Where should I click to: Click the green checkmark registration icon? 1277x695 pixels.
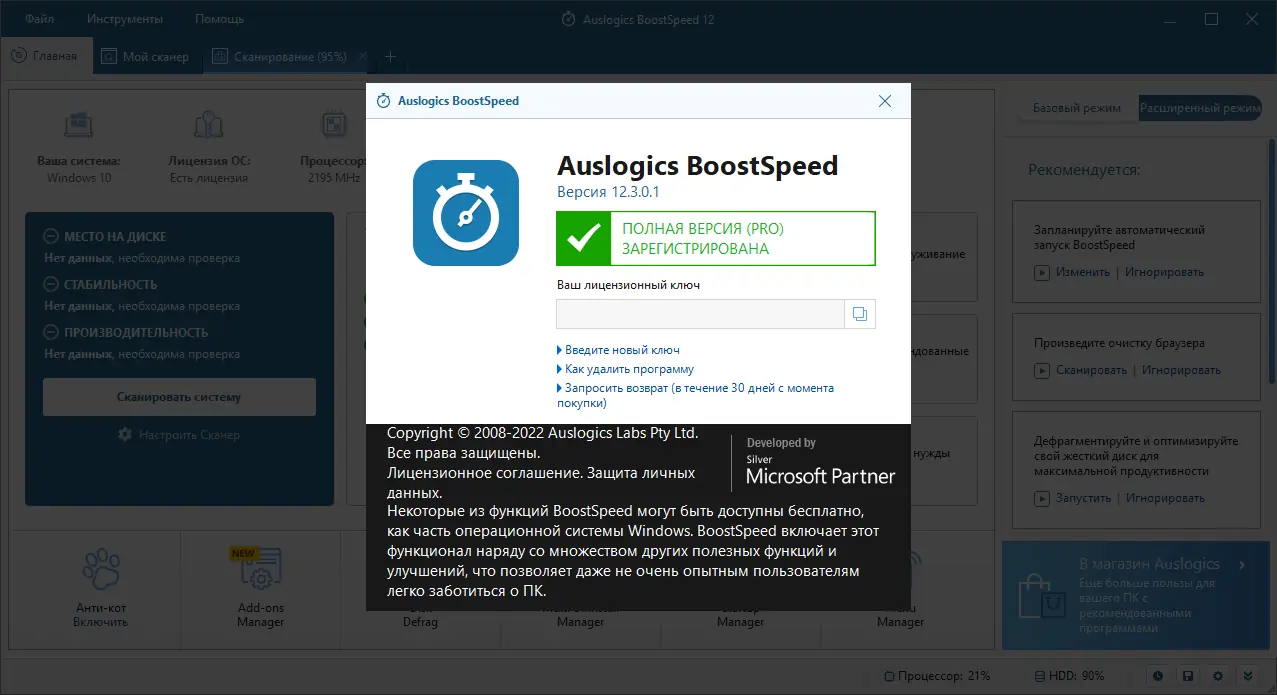(x=584, y=238)
